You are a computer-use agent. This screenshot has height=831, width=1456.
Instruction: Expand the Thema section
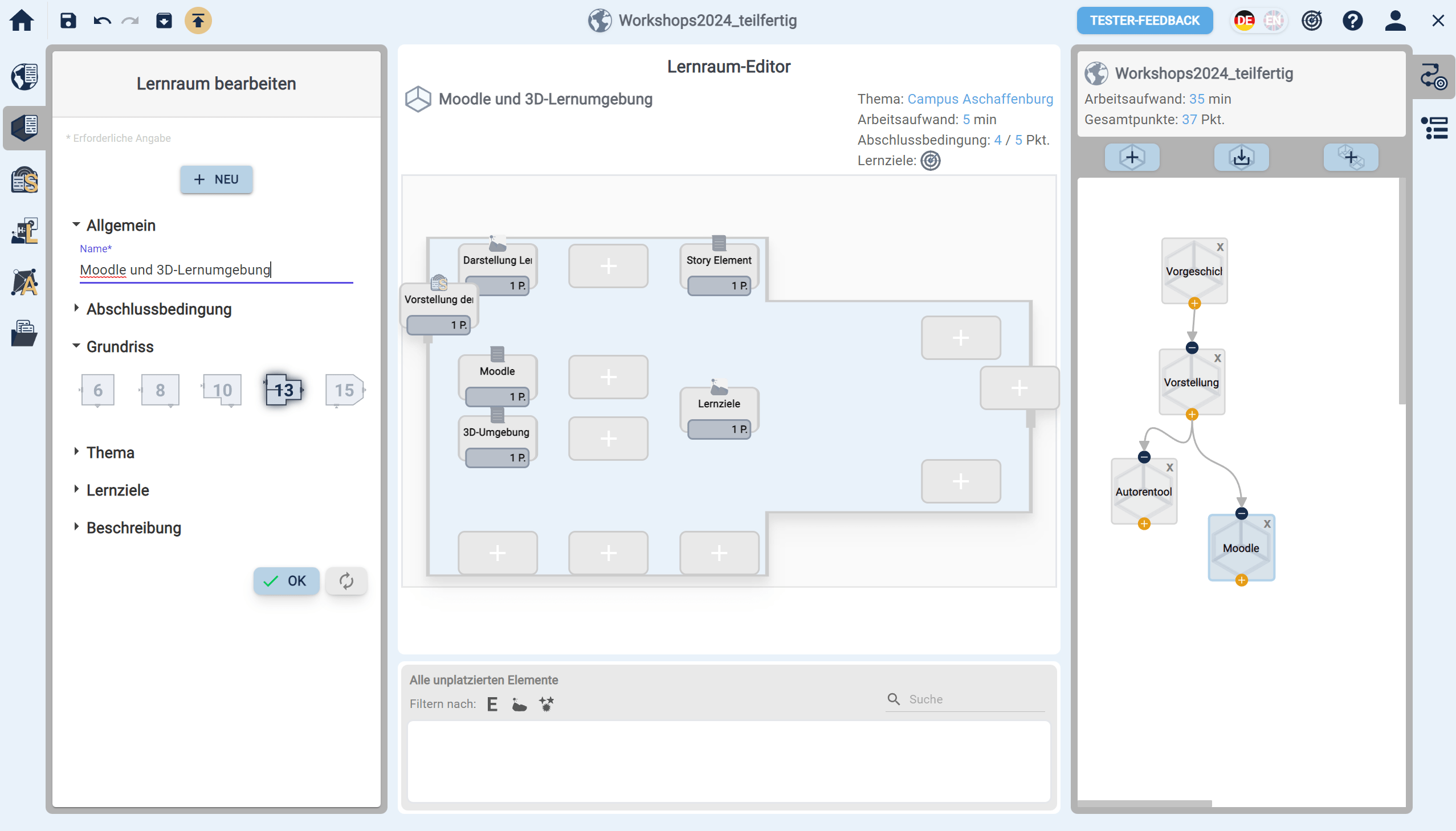coord(110,453)
